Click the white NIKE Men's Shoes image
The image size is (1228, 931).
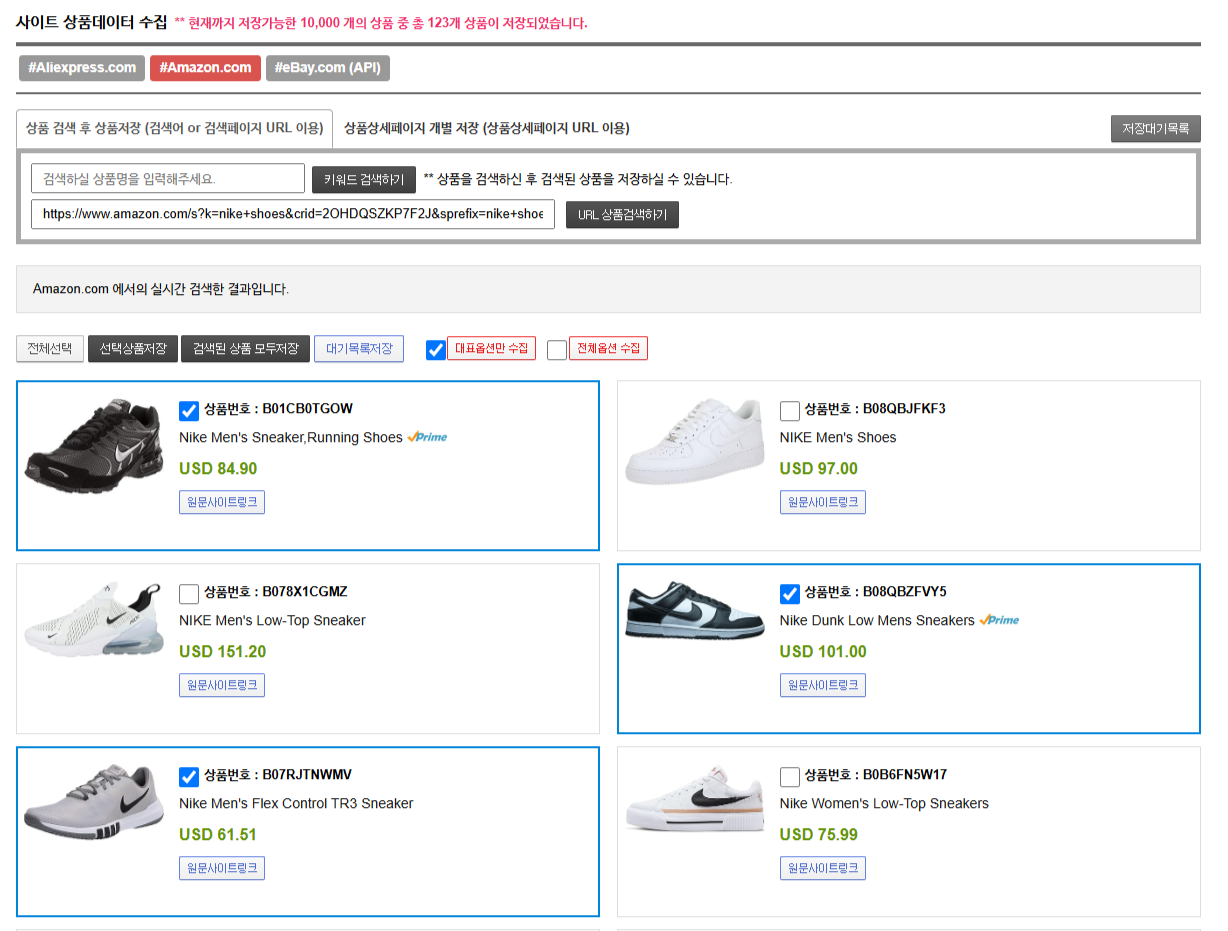tap(693, 441)
